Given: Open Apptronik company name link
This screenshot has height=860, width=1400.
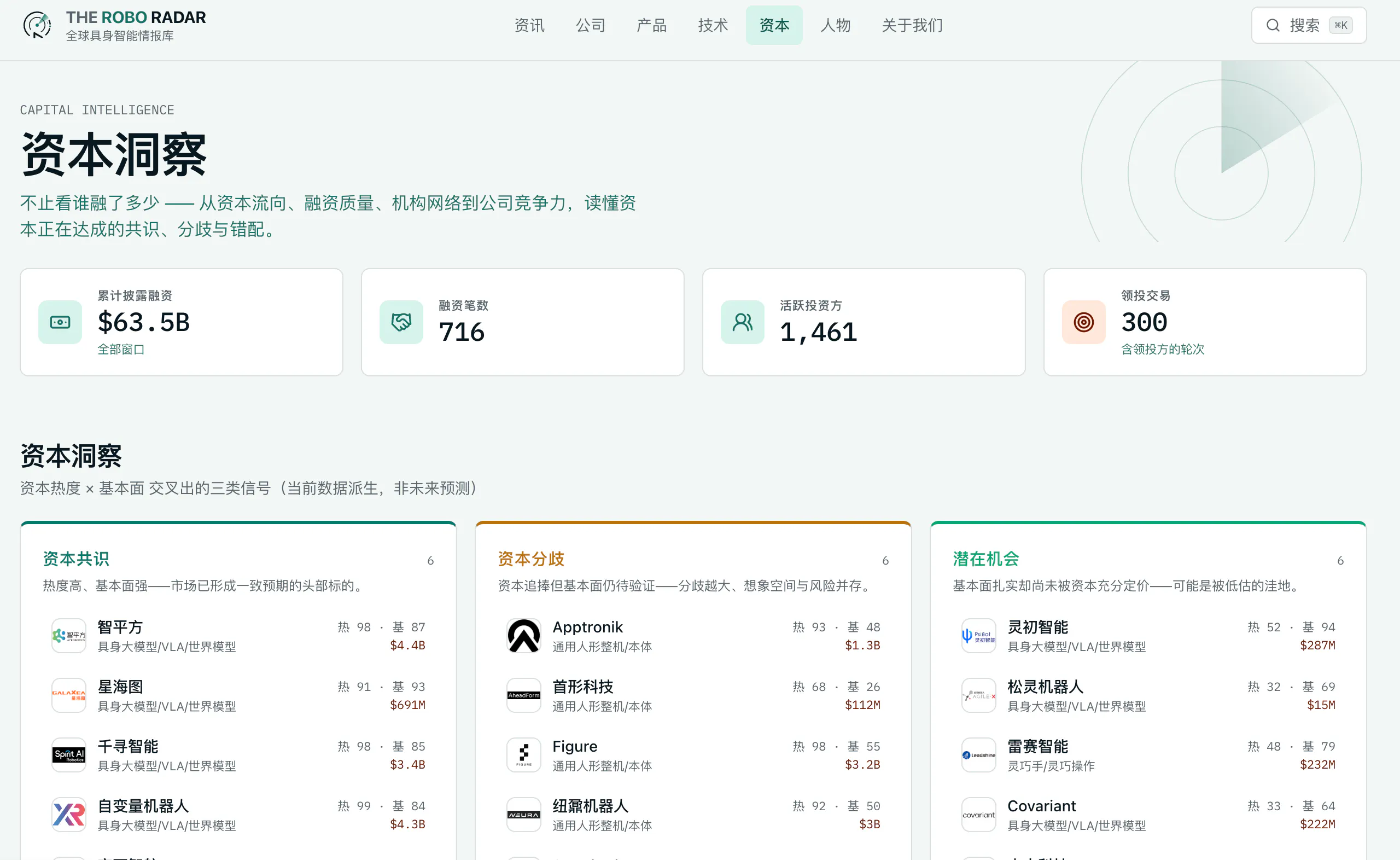Looking at the screenshot, I should point(588,627).
